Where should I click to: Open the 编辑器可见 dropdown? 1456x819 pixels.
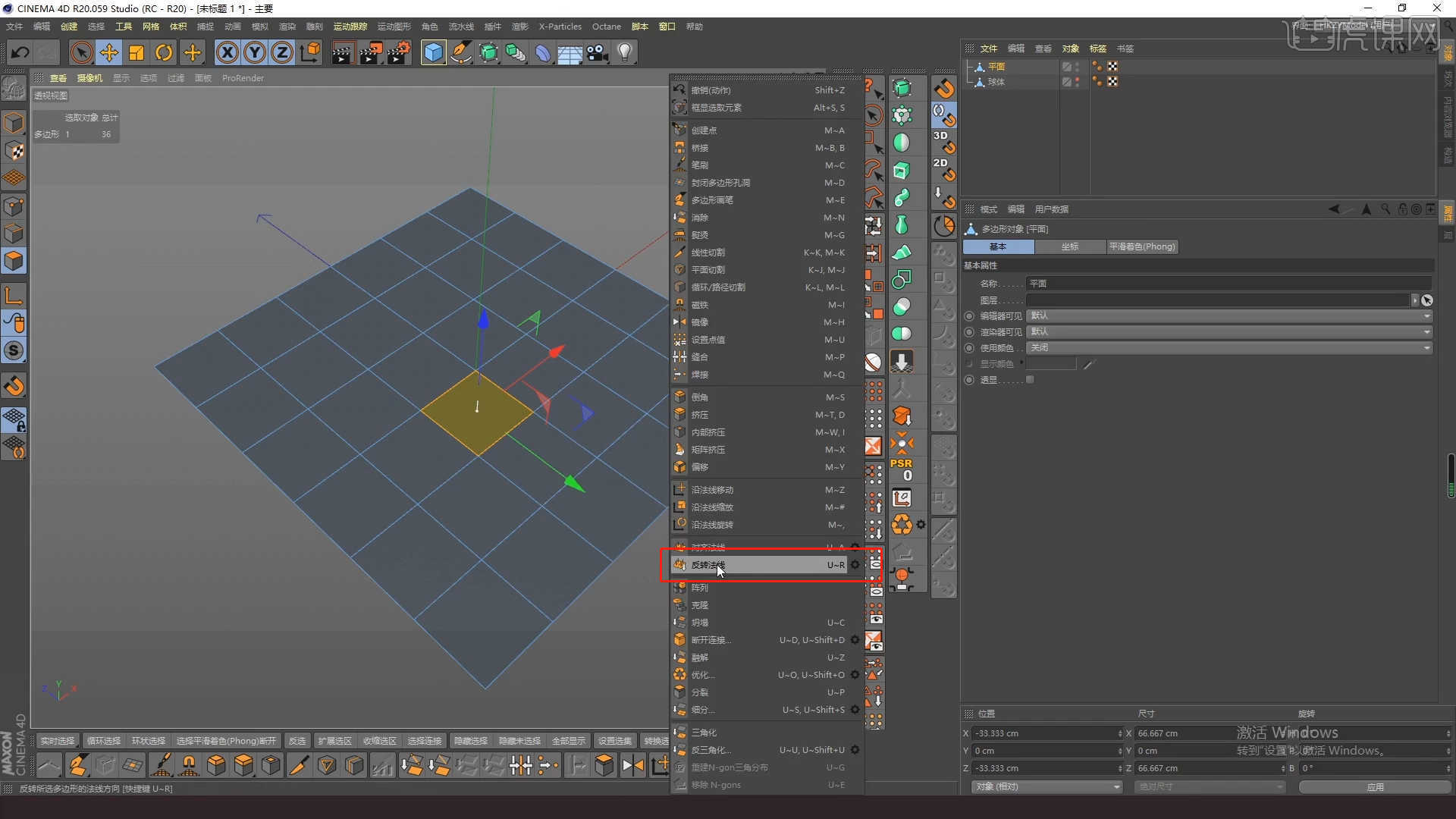pyautogui.click(x=1425, y=315)
